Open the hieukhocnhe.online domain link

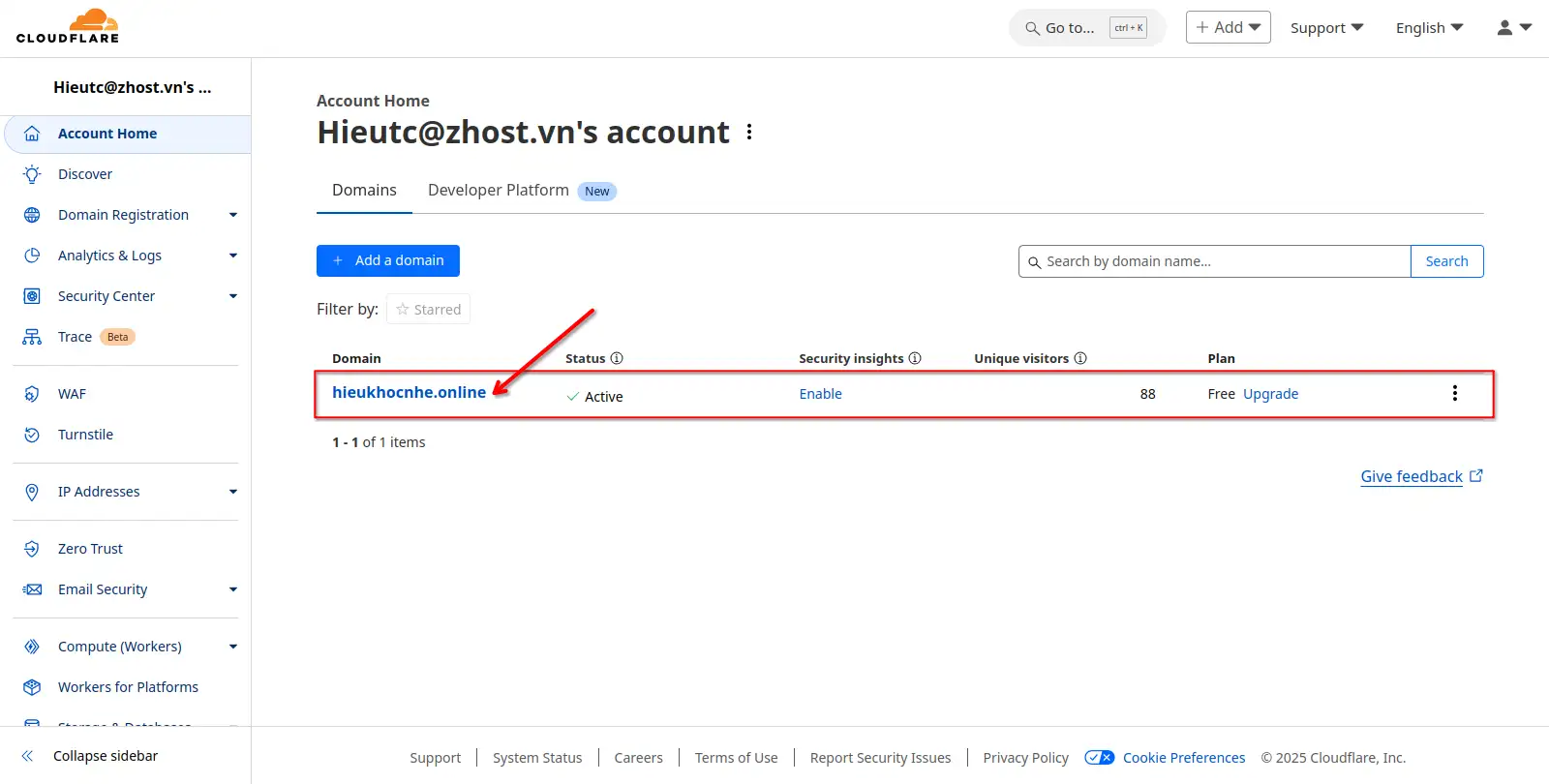click(x=409, y=392)
